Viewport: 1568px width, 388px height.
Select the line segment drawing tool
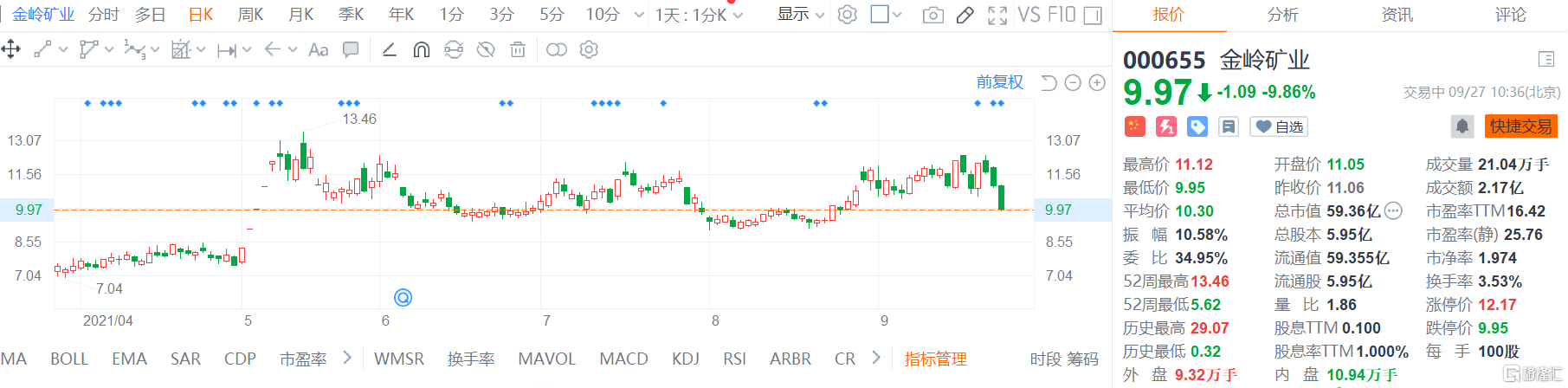(x=42, y=50)
